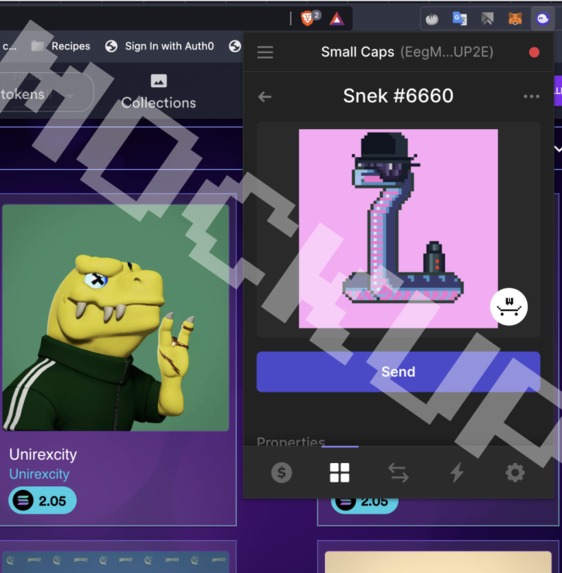The width and height of the screenshot is (562, 573).
Task: Click the skateboard marketplace badge on Snek image
Action: [509, 307]
